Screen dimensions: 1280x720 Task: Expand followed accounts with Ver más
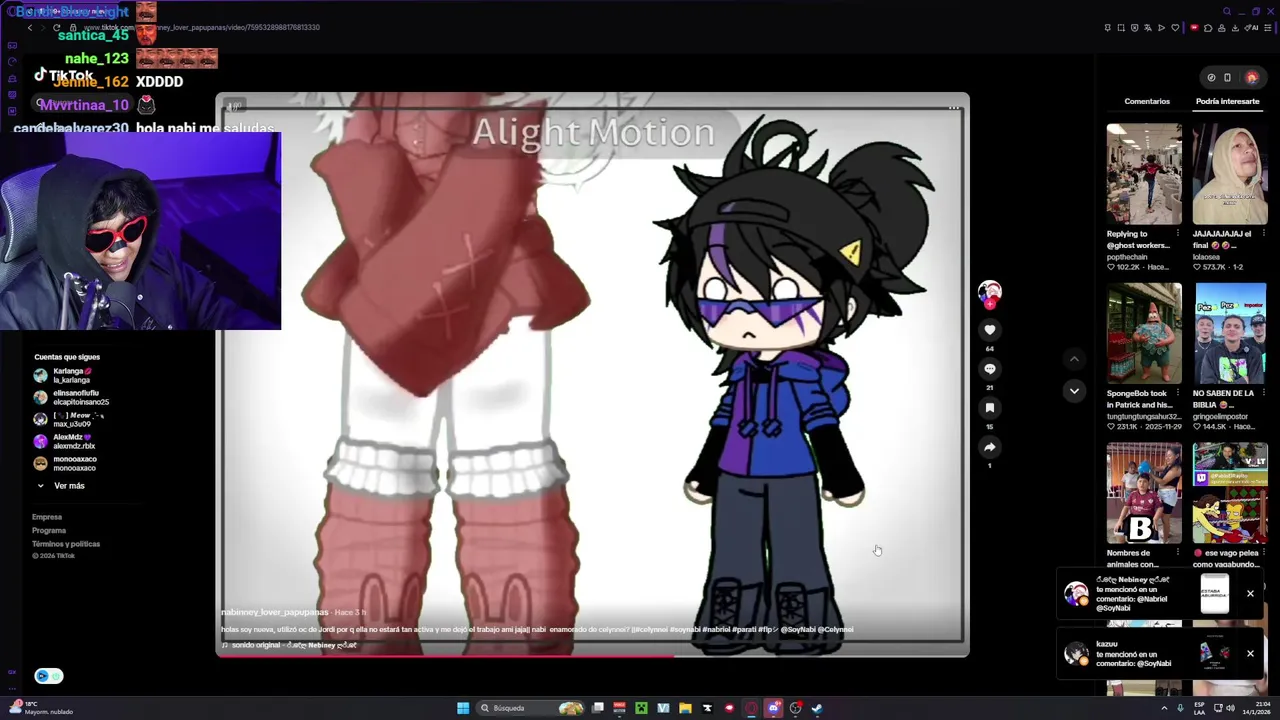click(x=62, y=486)
